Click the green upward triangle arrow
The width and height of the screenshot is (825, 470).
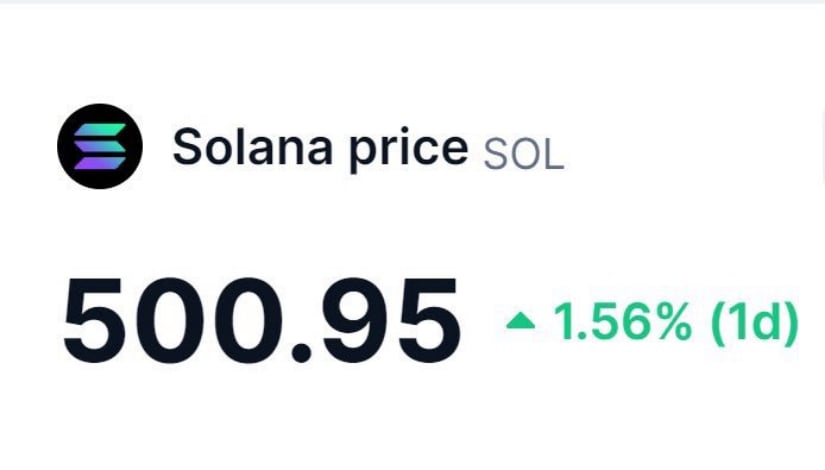[520, 321]
